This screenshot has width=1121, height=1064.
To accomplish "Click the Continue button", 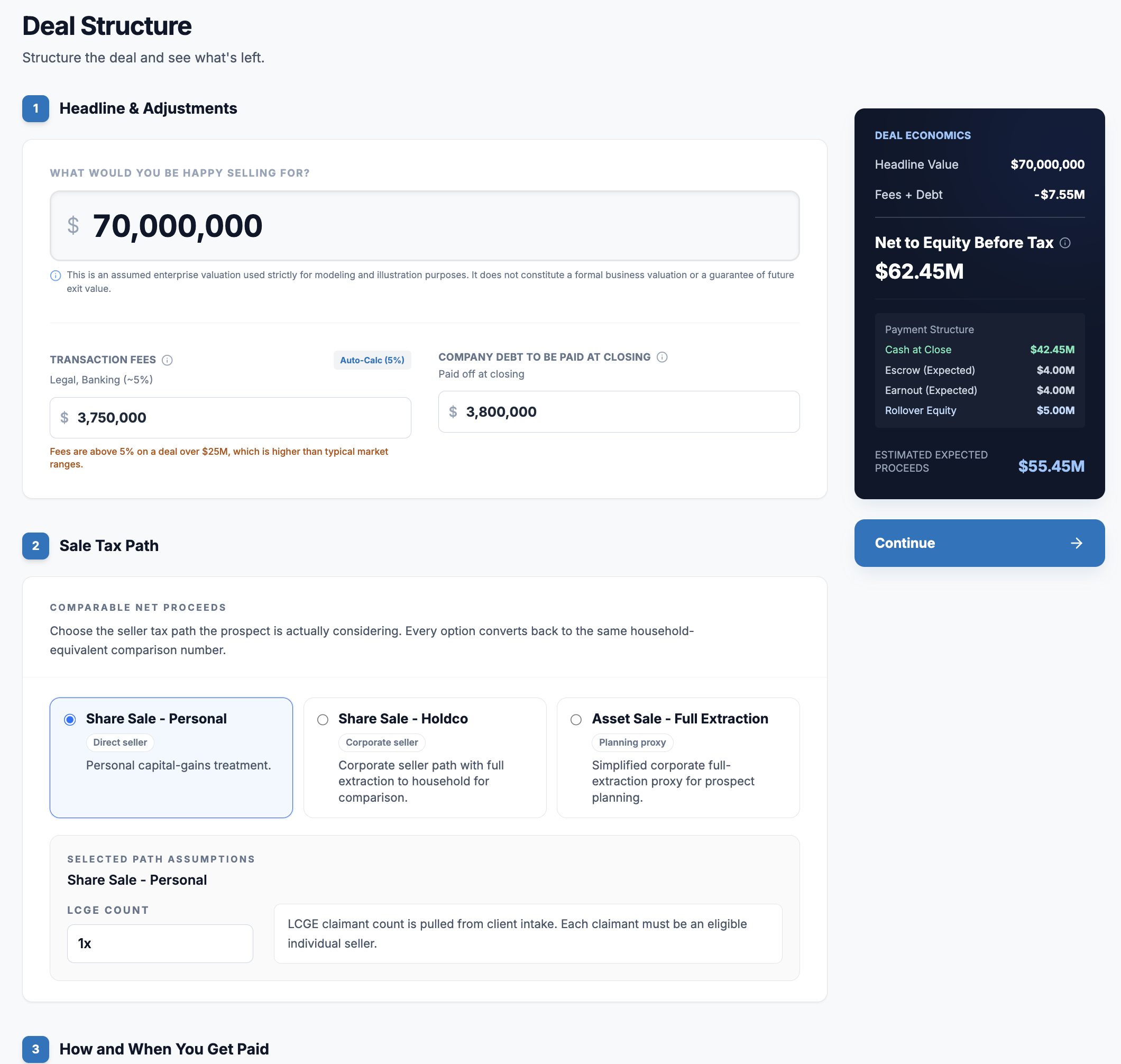I will (979, 543).
